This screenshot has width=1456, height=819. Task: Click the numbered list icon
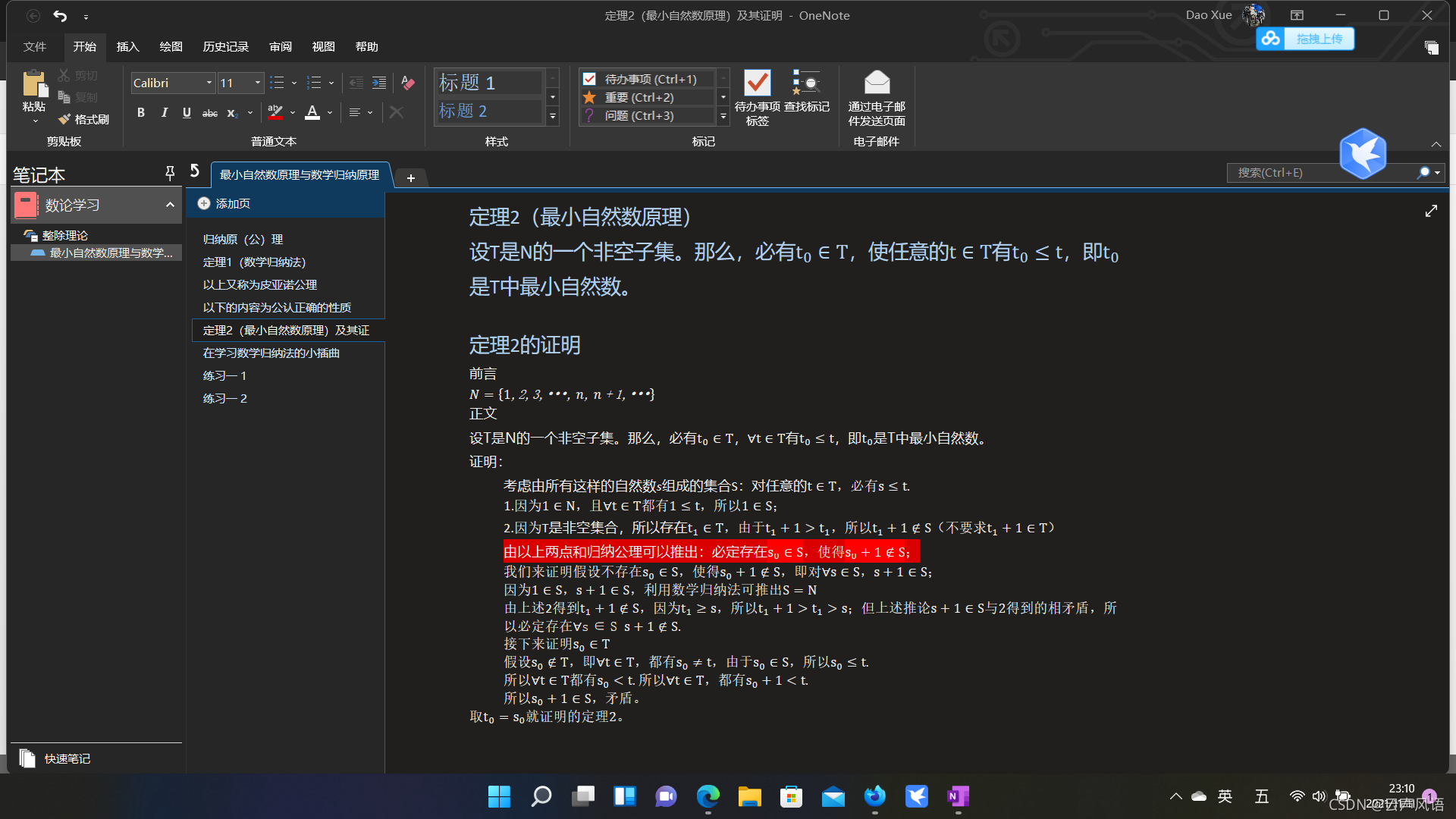[x=314, y=83]
